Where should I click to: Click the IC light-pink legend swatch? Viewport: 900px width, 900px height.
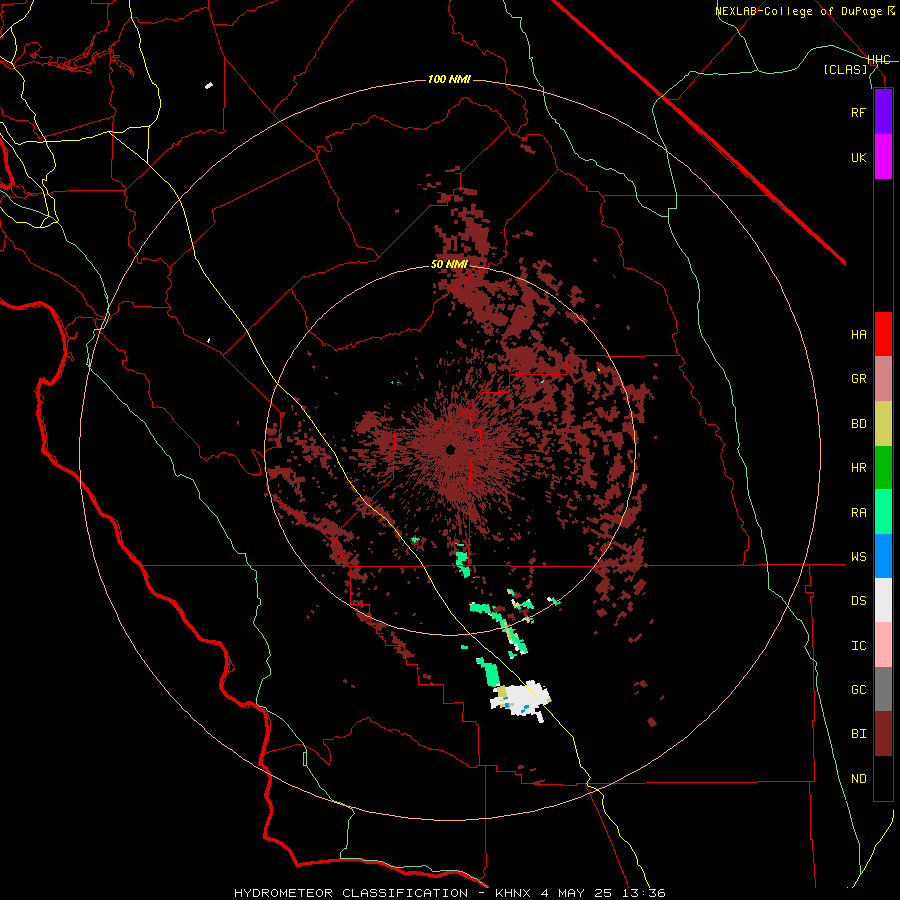tap(883, 645)
